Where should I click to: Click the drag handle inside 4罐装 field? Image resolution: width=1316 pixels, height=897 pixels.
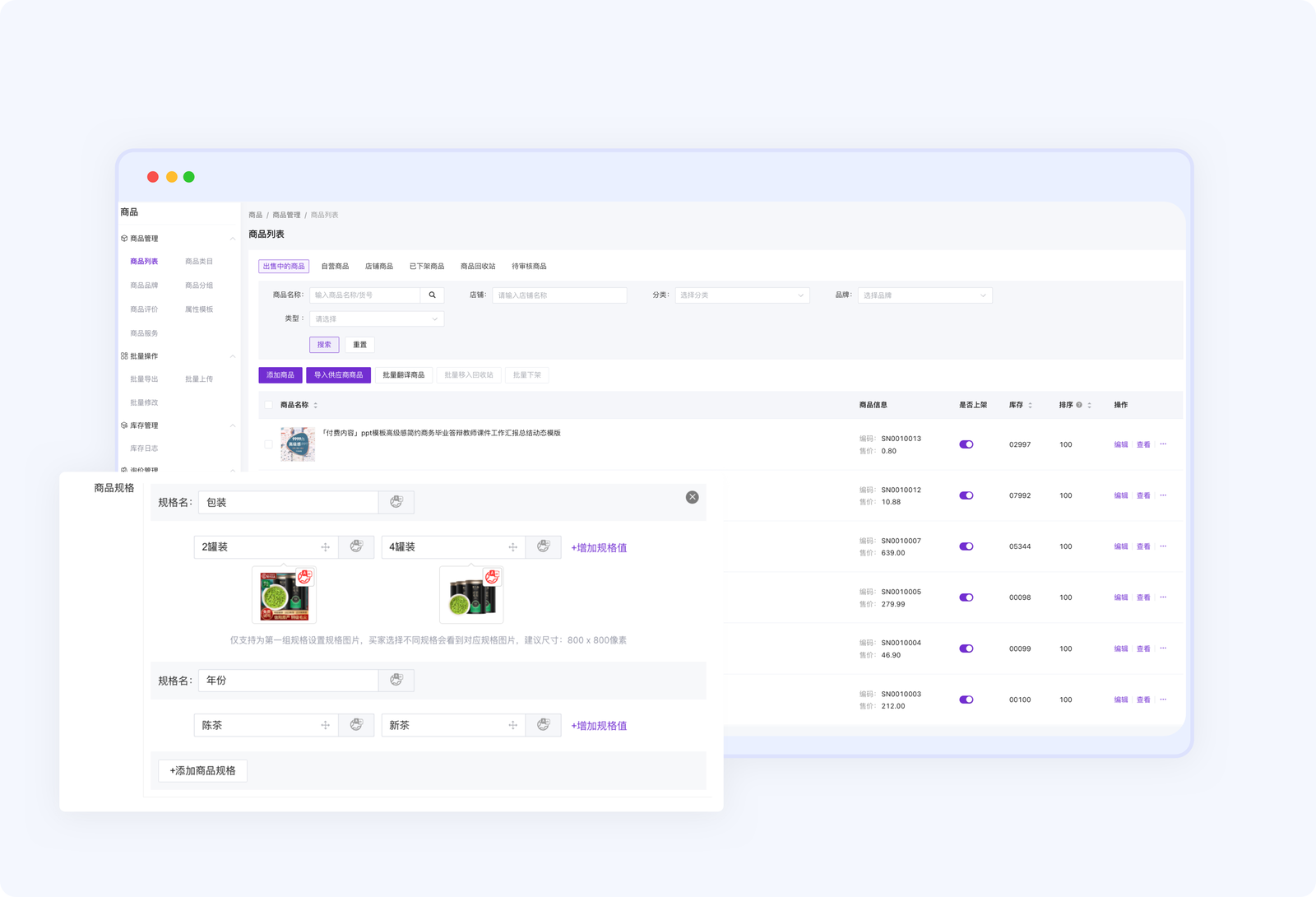coord(512,547)
